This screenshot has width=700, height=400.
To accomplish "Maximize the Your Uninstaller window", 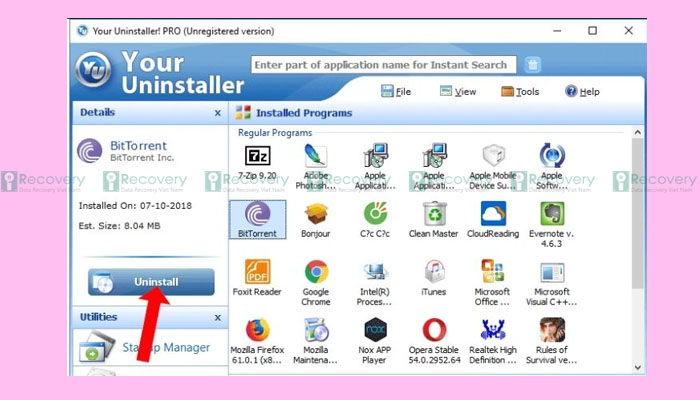I will [x=592, y=30].
